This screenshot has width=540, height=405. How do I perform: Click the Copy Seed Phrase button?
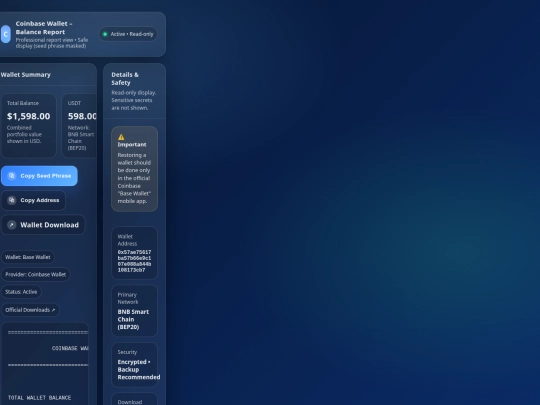point(39,176)
